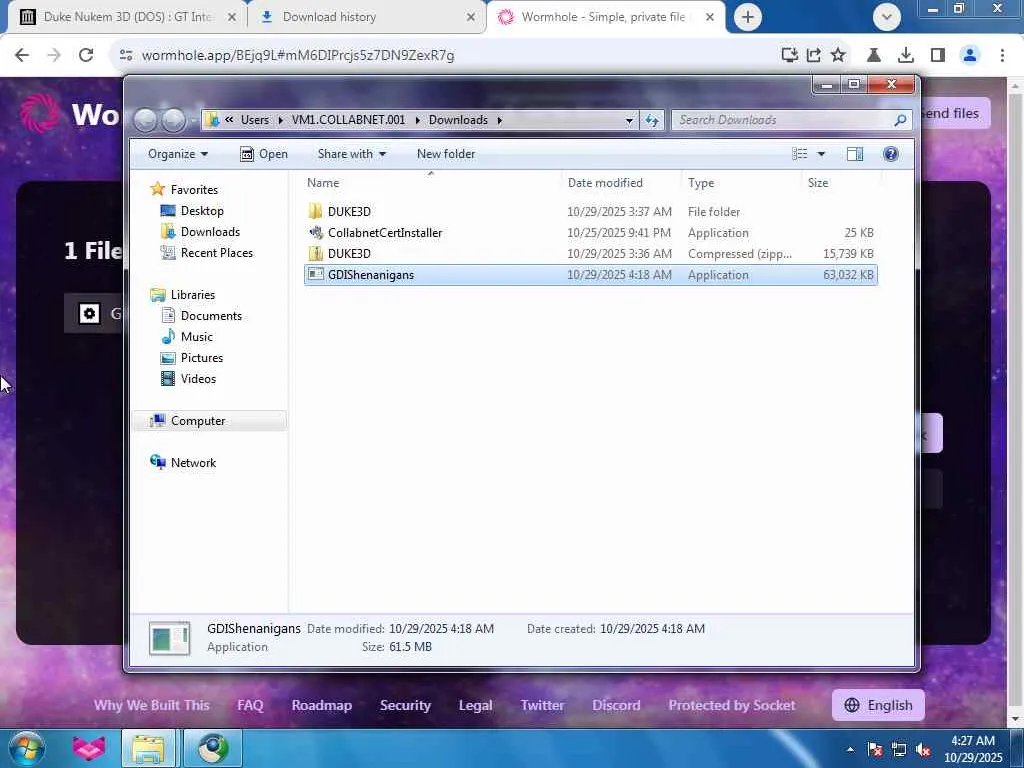Open the Organize dropdown menu
Screen dimensions: 1024x768
pos(178,154)
